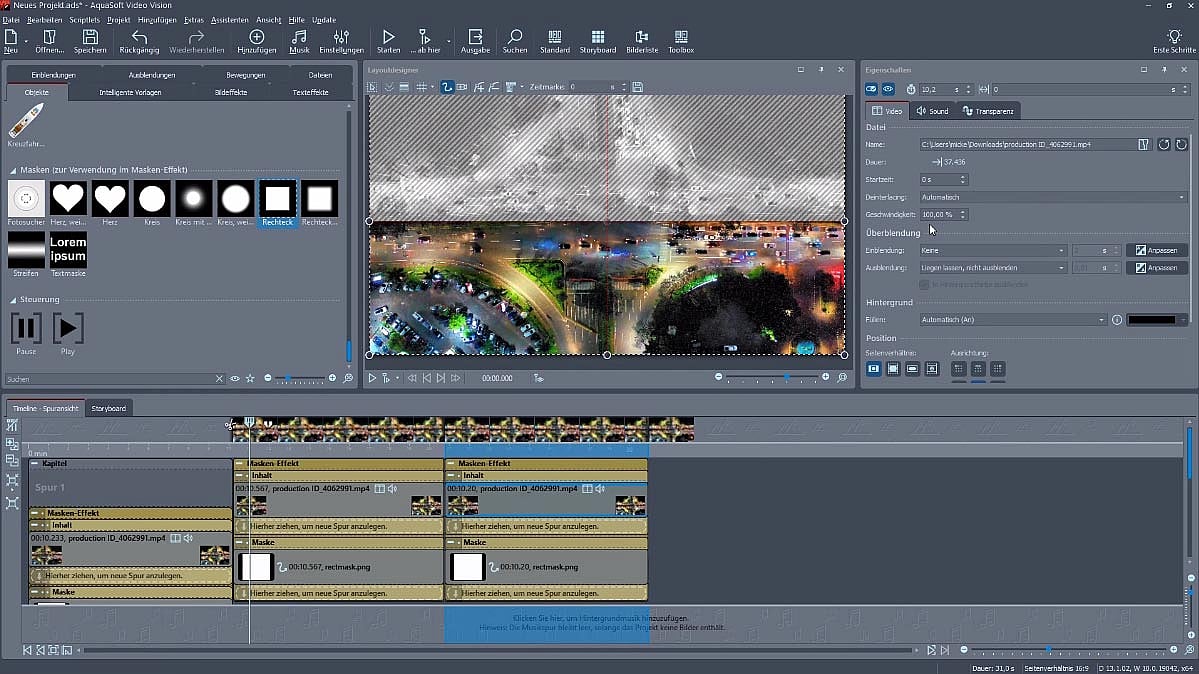
Task: Open the Toolbox view
Action: [681, 41]
